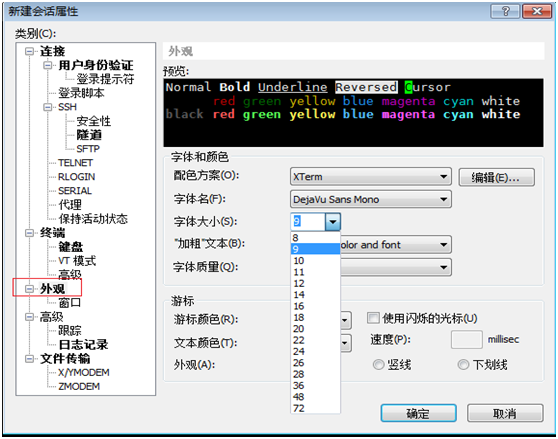The height and width of the screenshot is (439, 558).
Task: Click the 编辑(E)... button
Action: (496, 177)
